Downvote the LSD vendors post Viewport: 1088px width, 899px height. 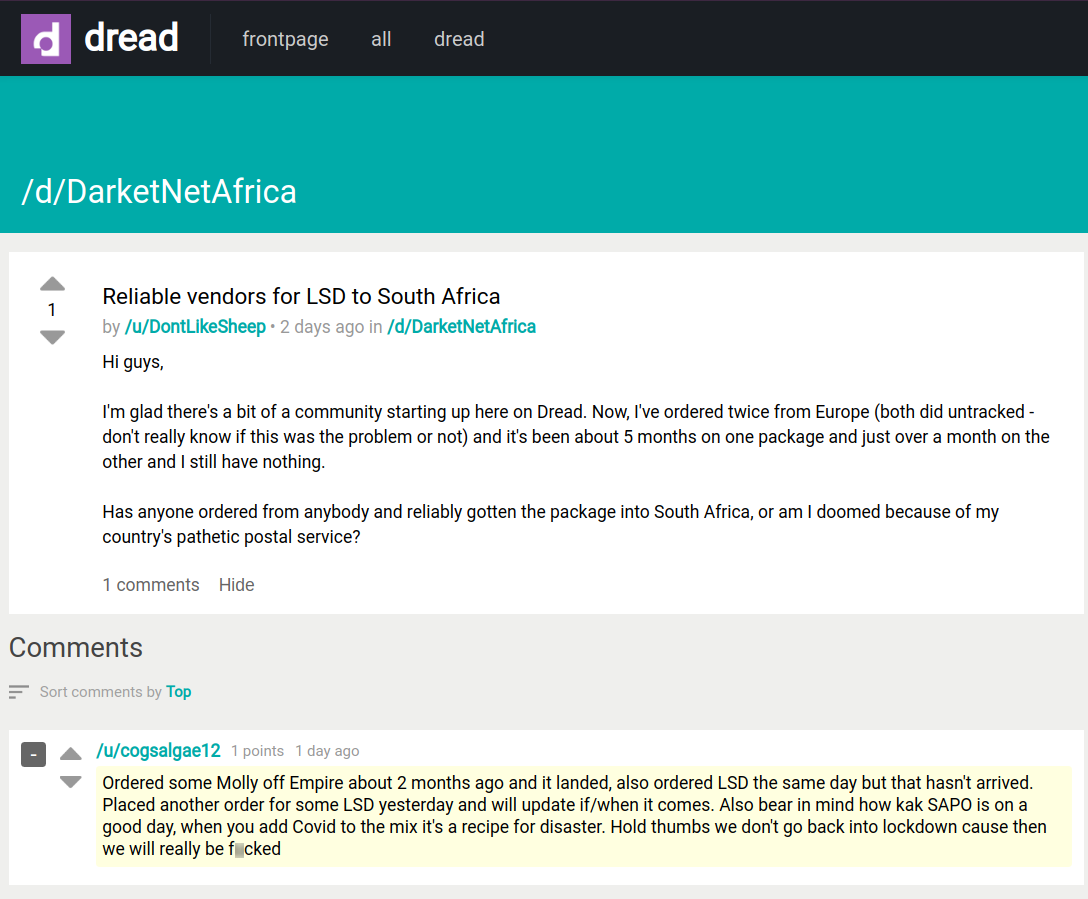click(52, 337)
